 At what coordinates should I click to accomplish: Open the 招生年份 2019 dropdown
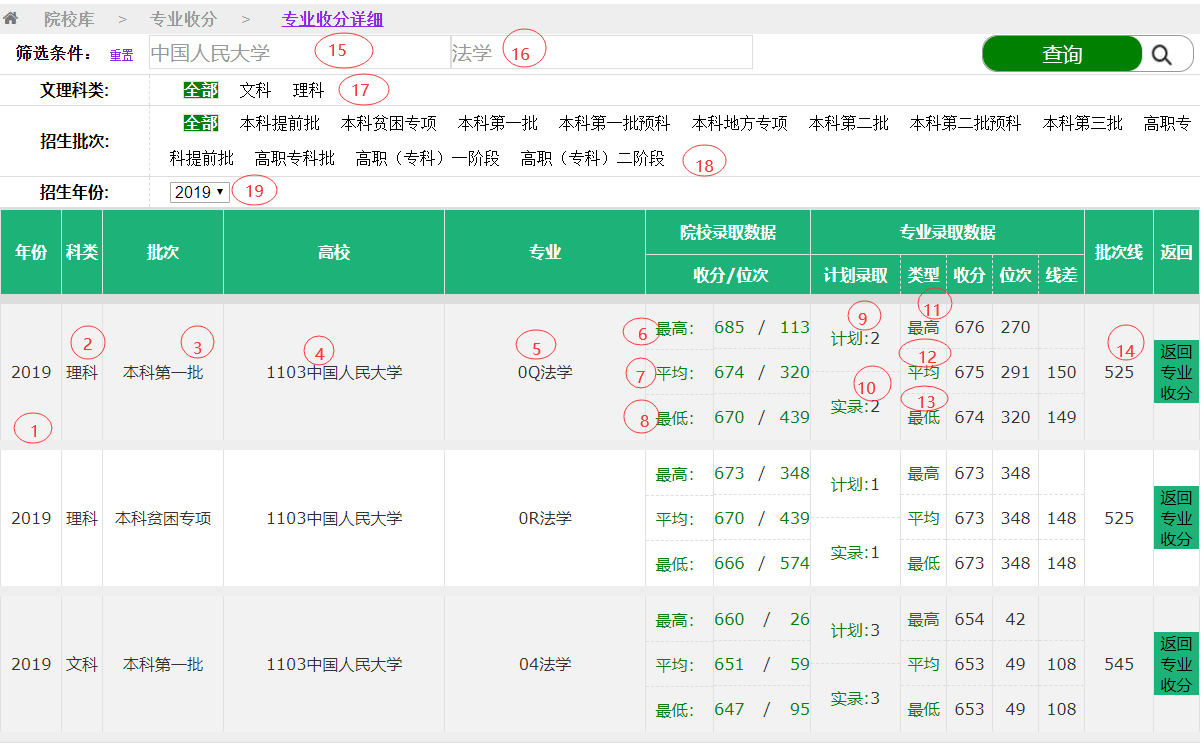coord(199,192)
